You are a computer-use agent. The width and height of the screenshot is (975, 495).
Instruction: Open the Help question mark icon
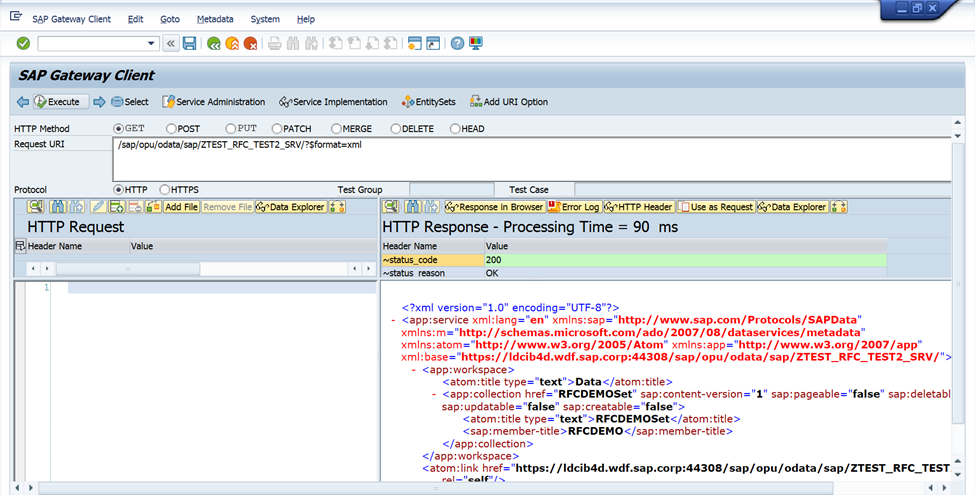(x=458, y=44)
